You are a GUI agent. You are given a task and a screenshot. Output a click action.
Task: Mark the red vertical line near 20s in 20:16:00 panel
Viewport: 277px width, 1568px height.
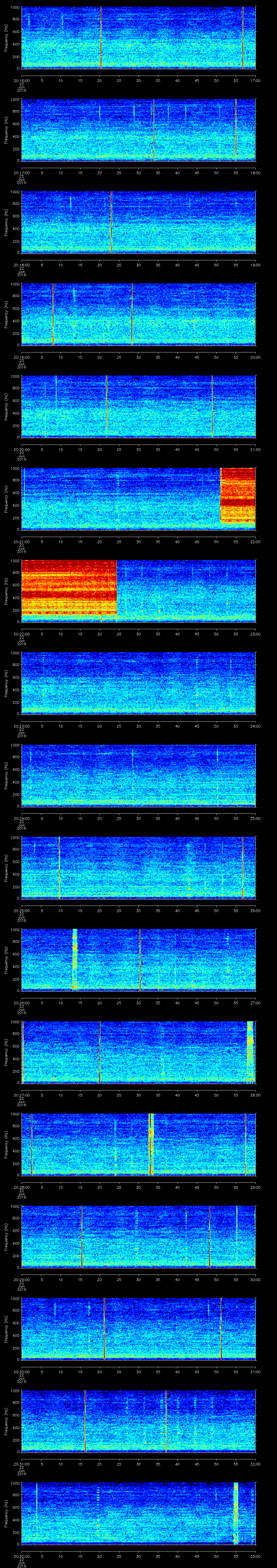click(x=101, y=38)
